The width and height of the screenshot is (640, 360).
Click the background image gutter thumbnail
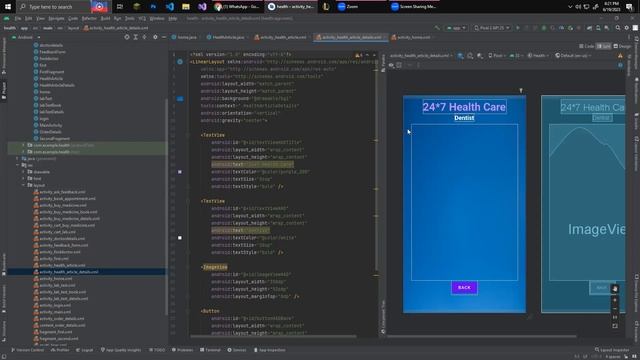[180, 99]
